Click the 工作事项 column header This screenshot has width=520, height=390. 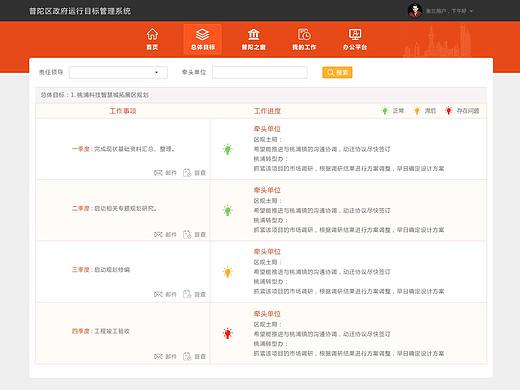[x=123, y=111]
